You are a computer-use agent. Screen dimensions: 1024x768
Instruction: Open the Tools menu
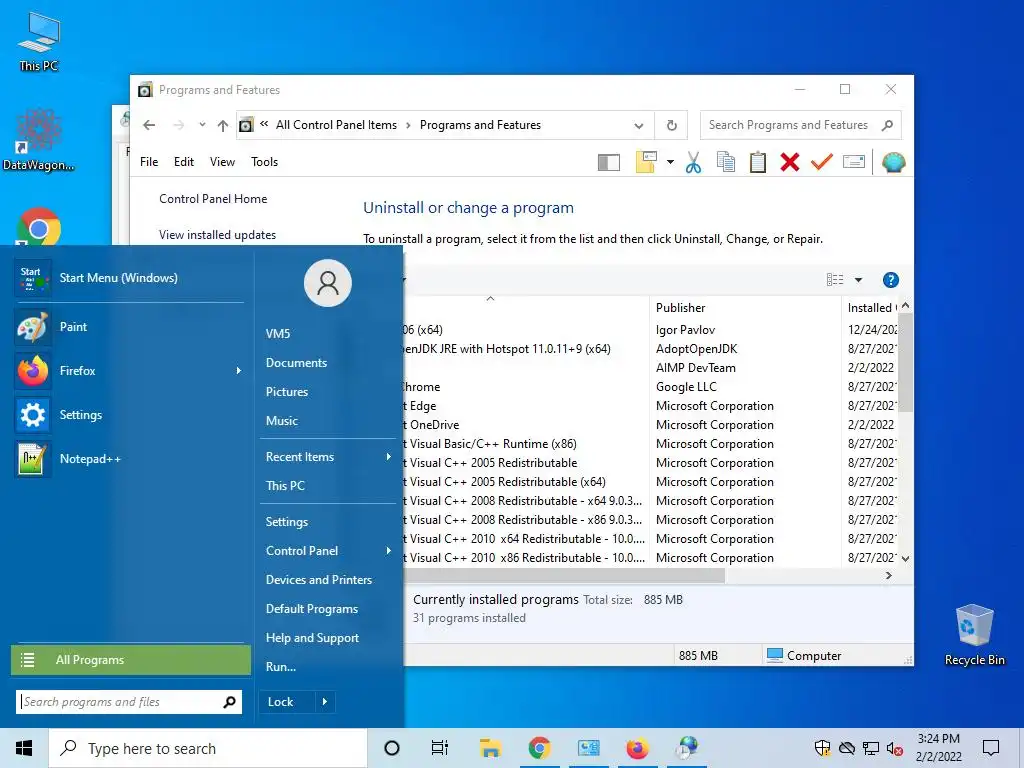264,162
